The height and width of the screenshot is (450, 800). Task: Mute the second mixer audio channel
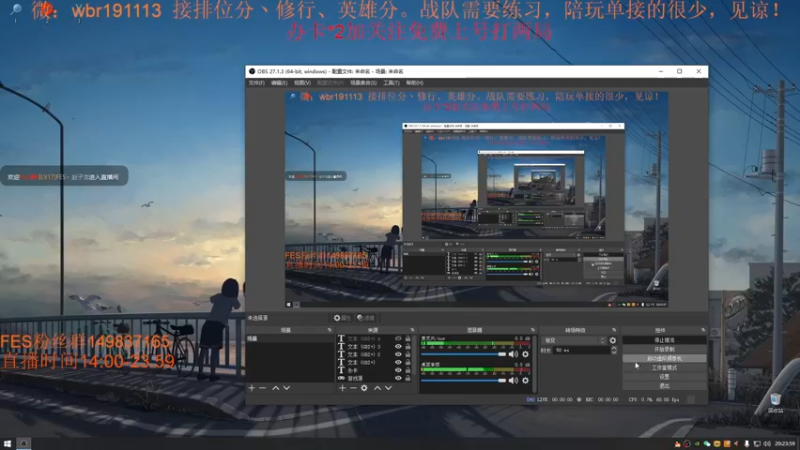[x=513, y=380]
